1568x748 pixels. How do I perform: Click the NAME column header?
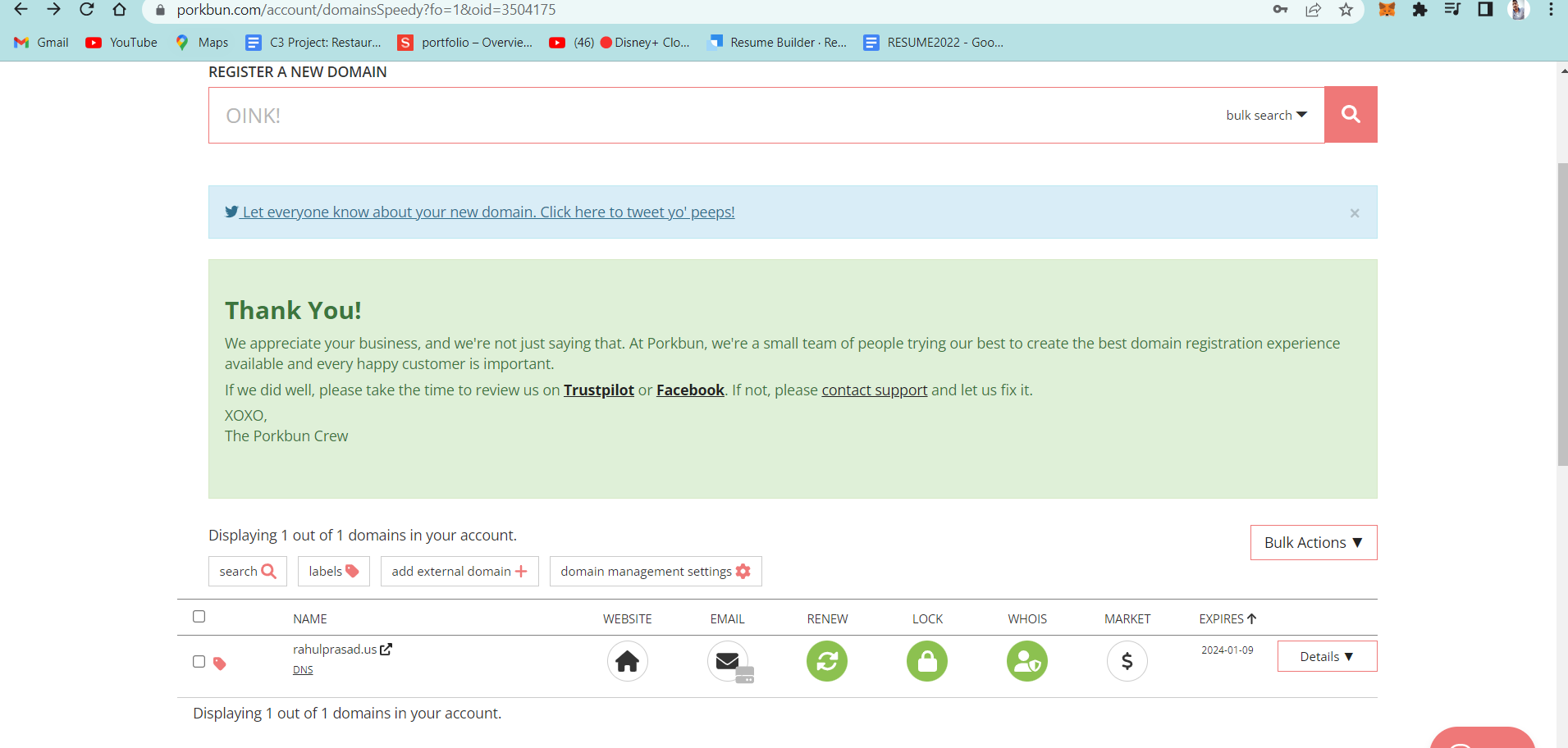point(310,619)
